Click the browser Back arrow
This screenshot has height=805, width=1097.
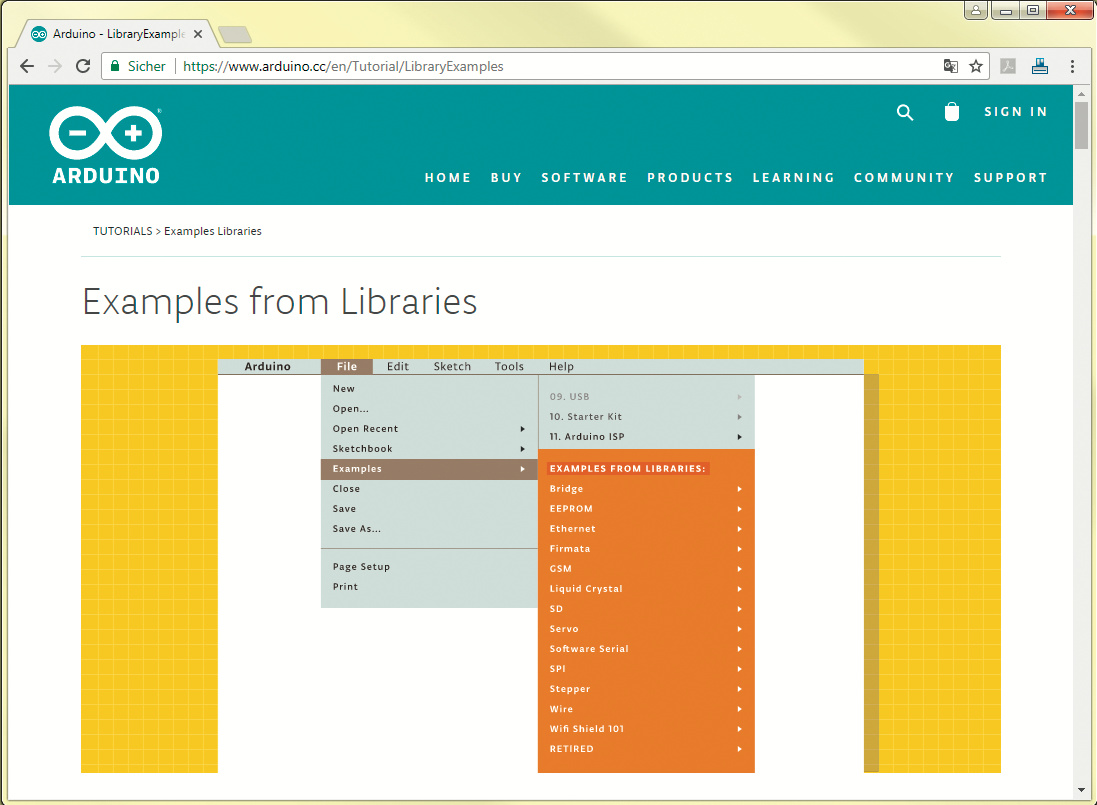(x=27, y=66)
